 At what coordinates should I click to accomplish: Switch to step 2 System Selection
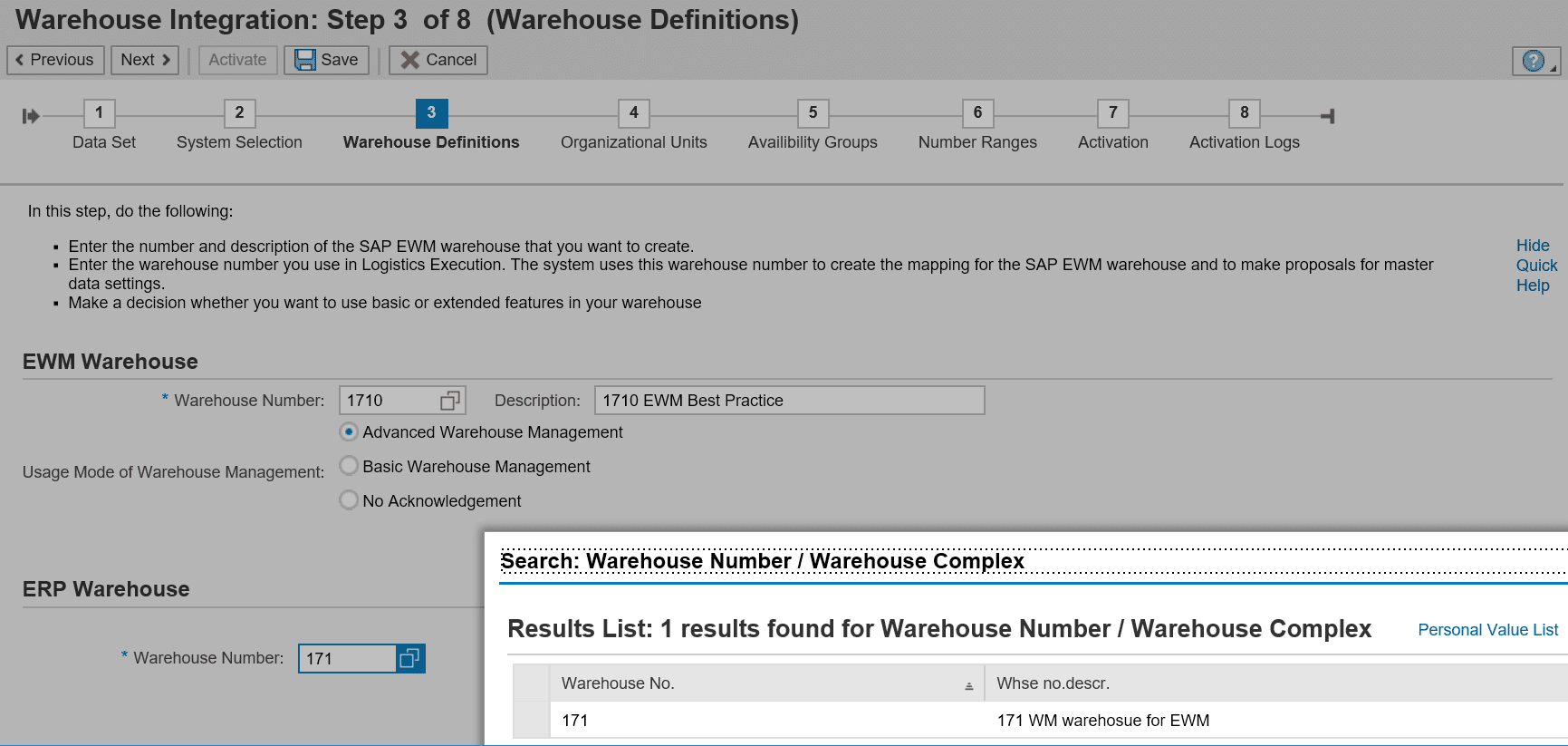[239, 113]
